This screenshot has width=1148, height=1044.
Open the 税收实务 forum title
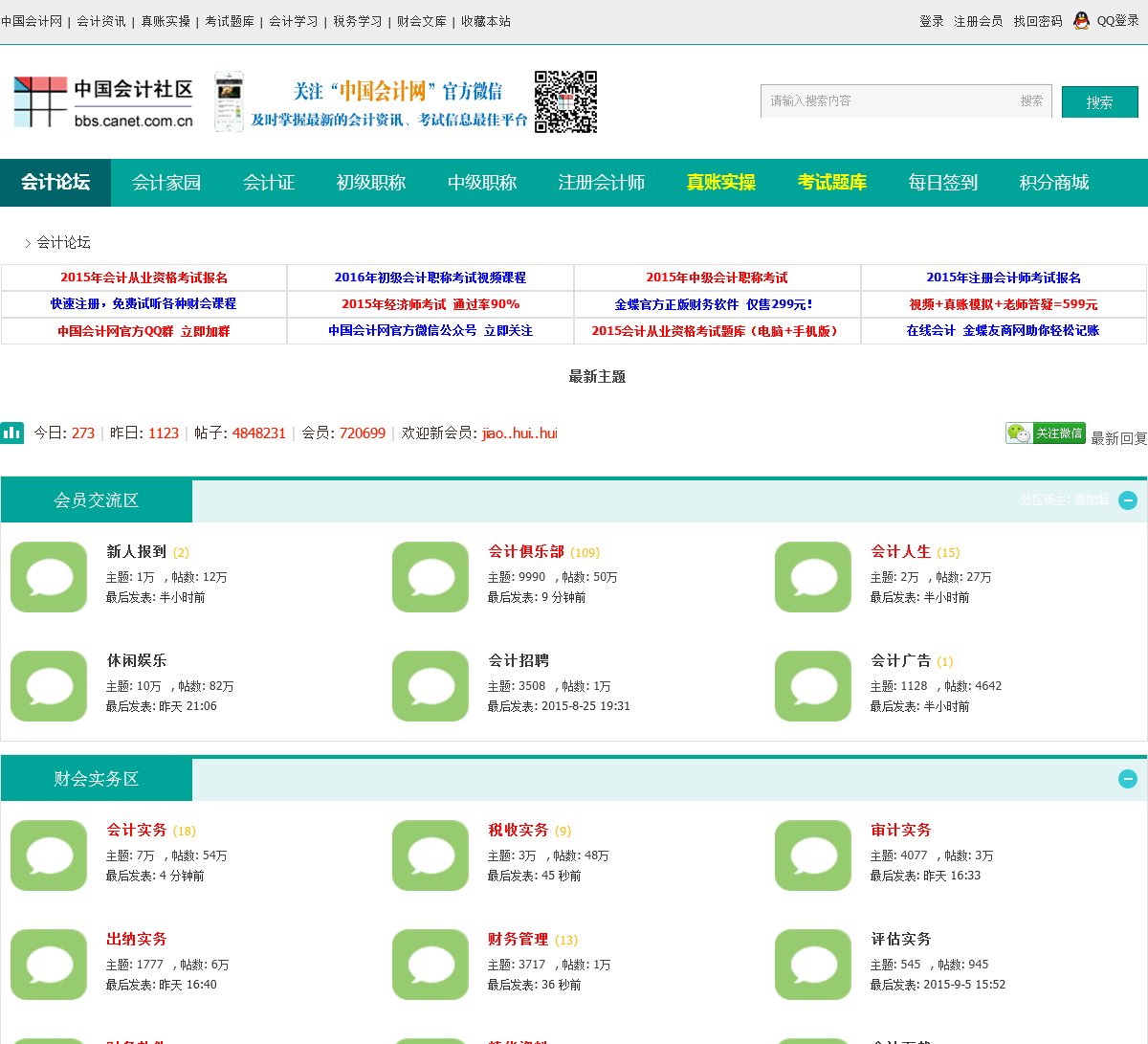point(519,831)
